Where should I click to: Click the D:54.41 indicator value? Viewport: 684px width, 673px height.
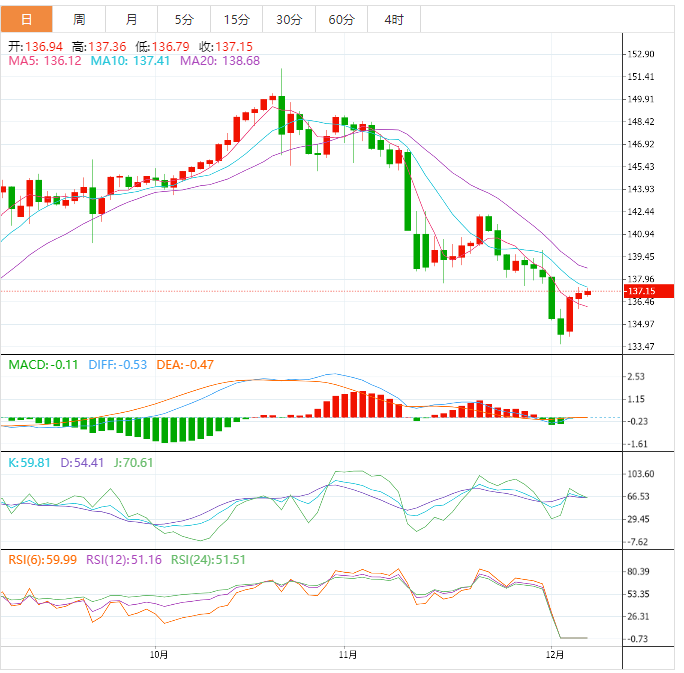pos(82,462)
